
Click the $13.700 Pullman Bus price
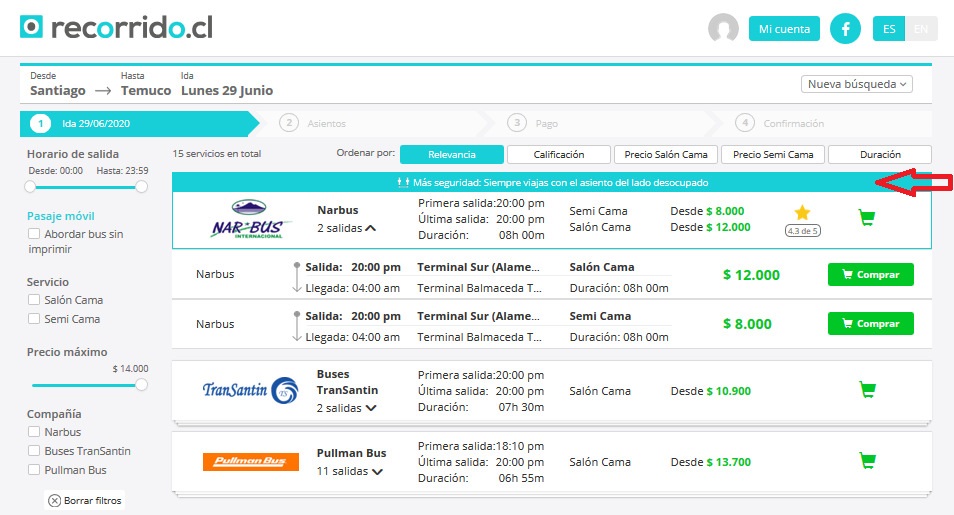coord(728,462)
